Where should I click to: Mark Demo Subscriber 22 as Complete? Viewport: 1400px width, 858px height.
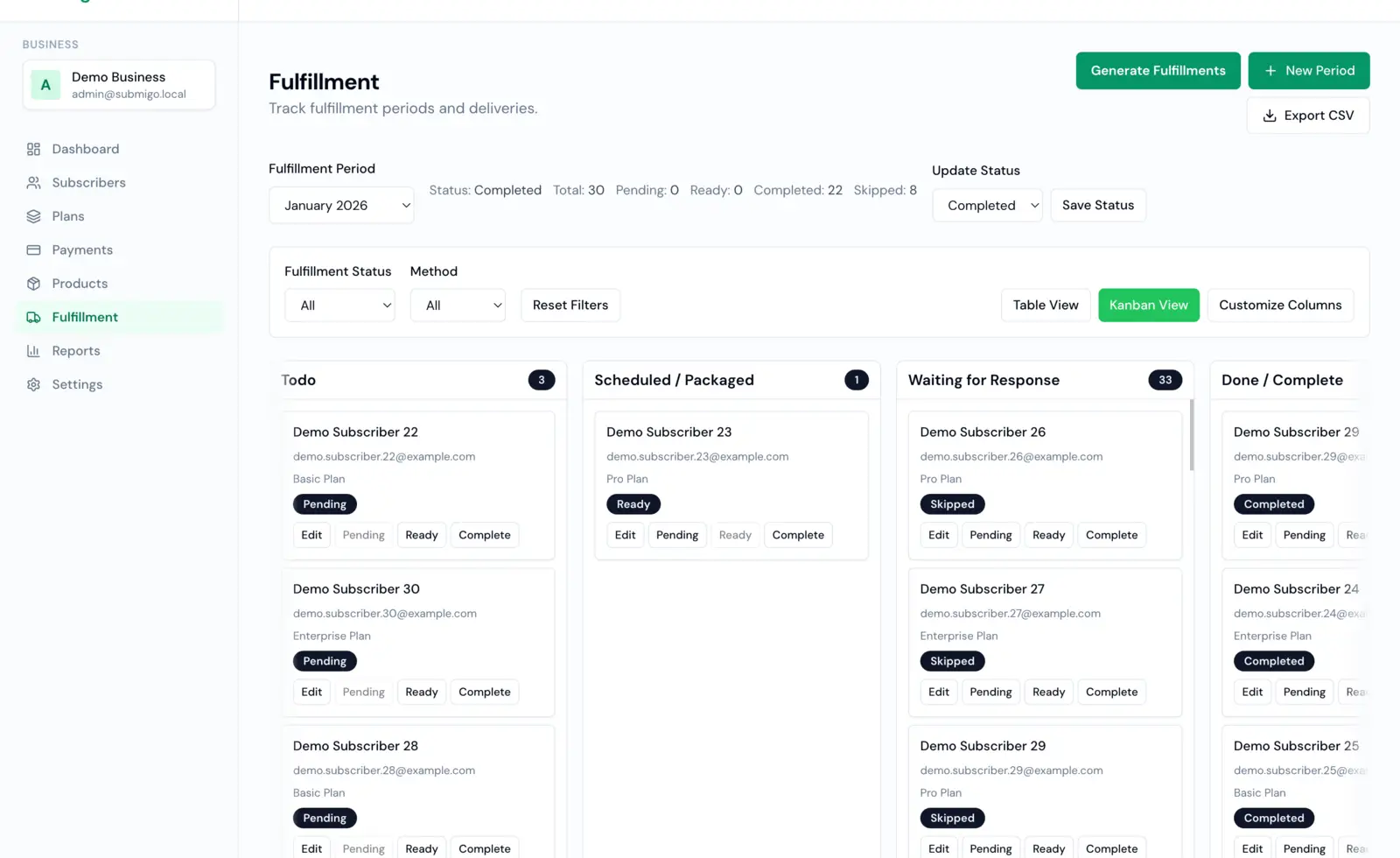click(484, 535)
